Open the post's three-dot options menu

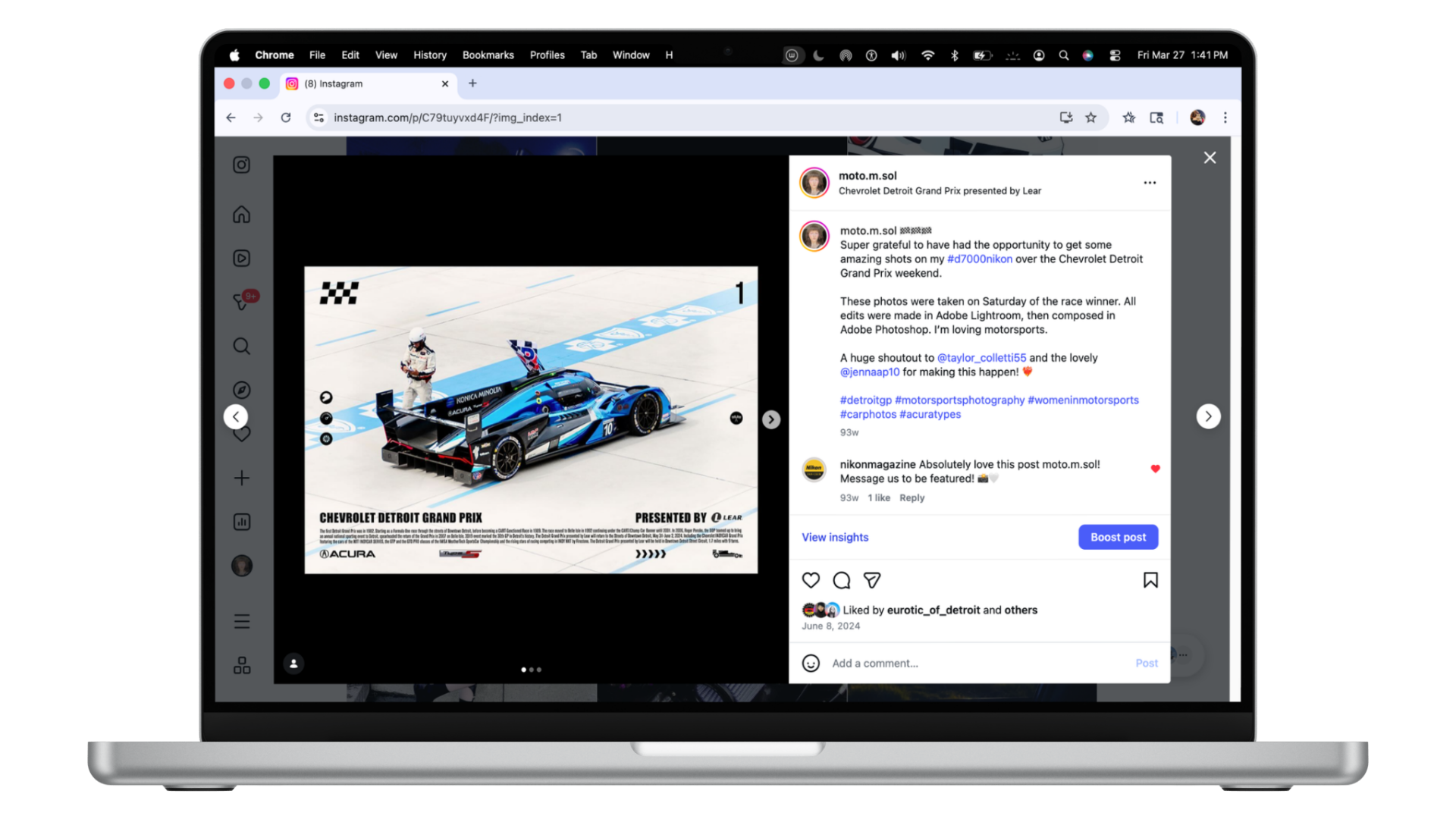(1150, 183)
